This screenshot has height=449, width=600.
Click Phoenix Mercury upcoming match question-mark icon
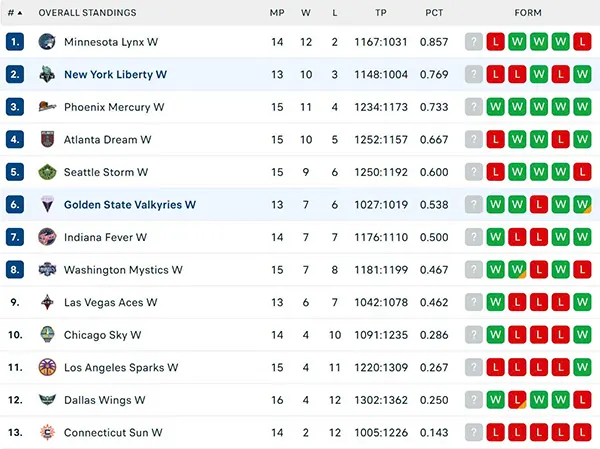coord(474,107)
